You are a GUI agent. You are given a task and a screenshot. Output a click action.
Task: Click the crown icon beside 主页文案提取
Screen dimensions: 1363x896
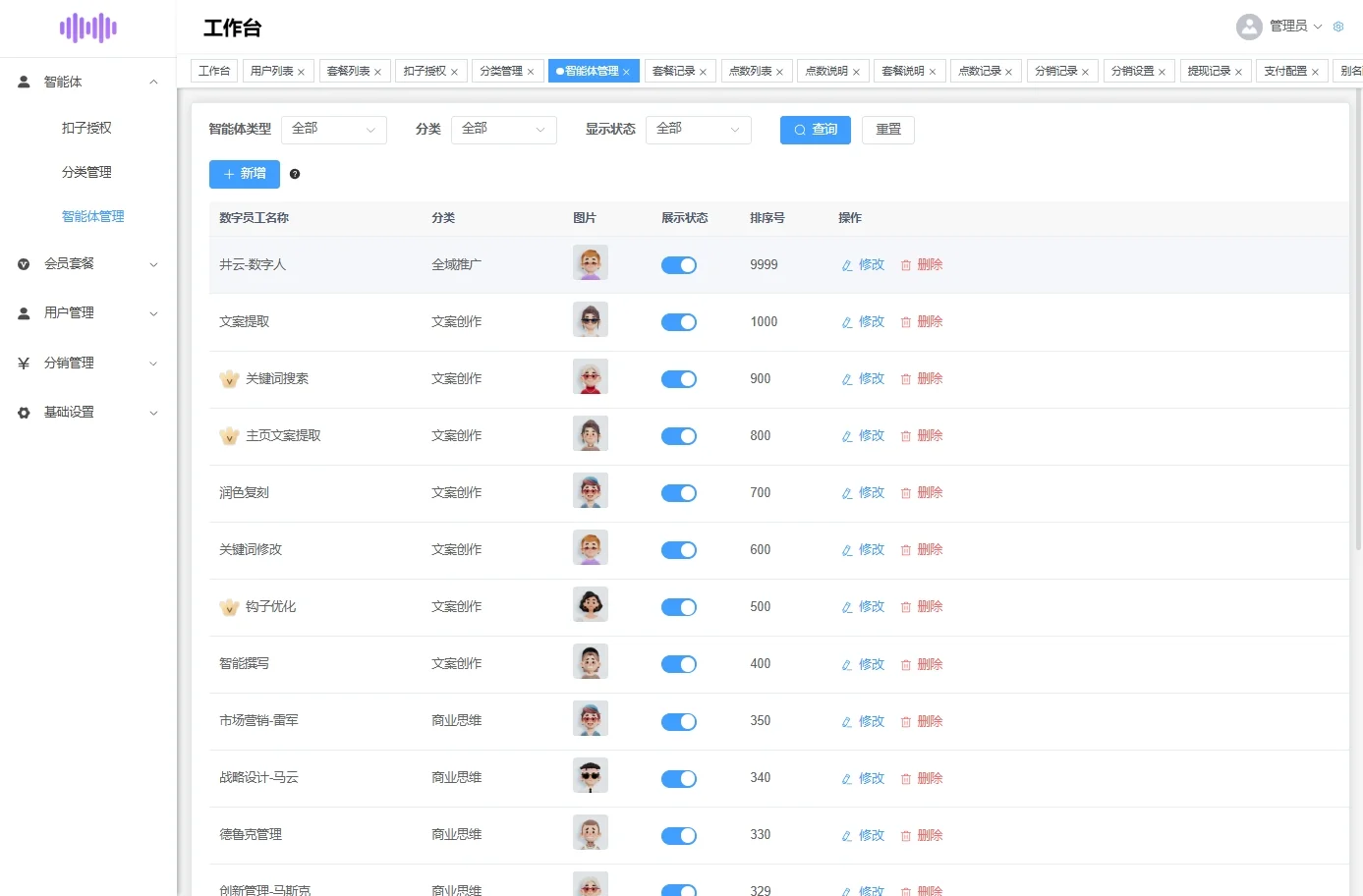229,436
